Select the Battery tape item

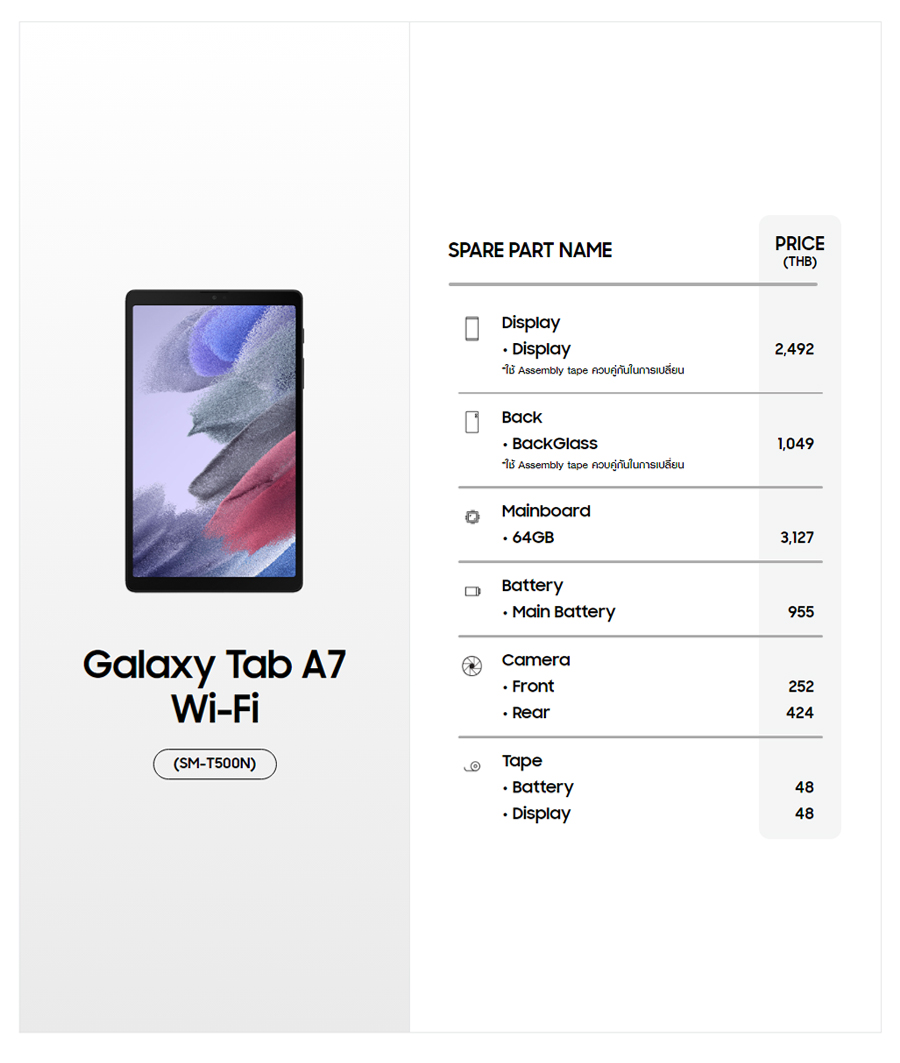542,788
